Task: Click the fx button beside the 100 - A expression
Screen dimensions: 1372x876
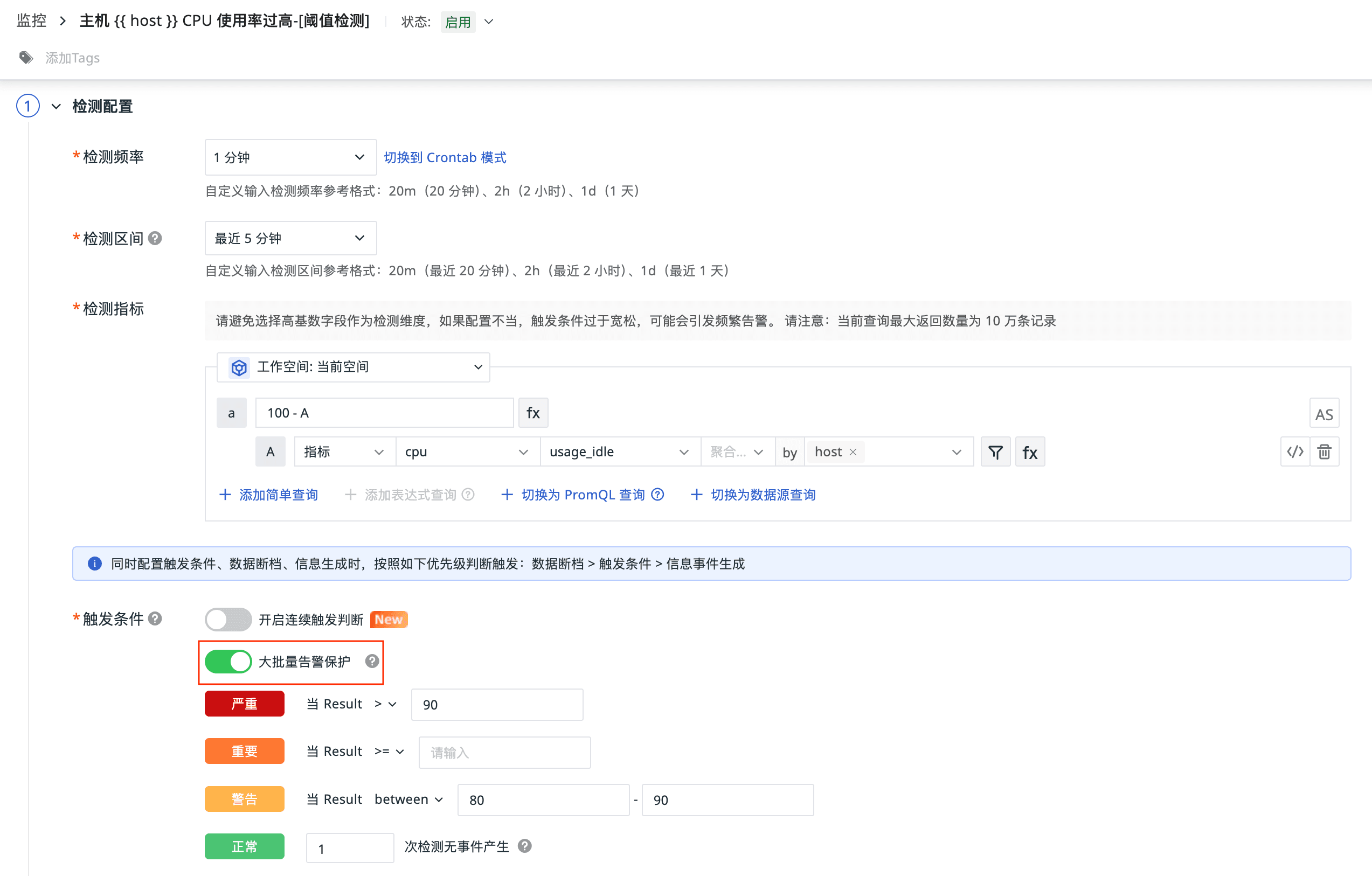Action: [533, 412]
